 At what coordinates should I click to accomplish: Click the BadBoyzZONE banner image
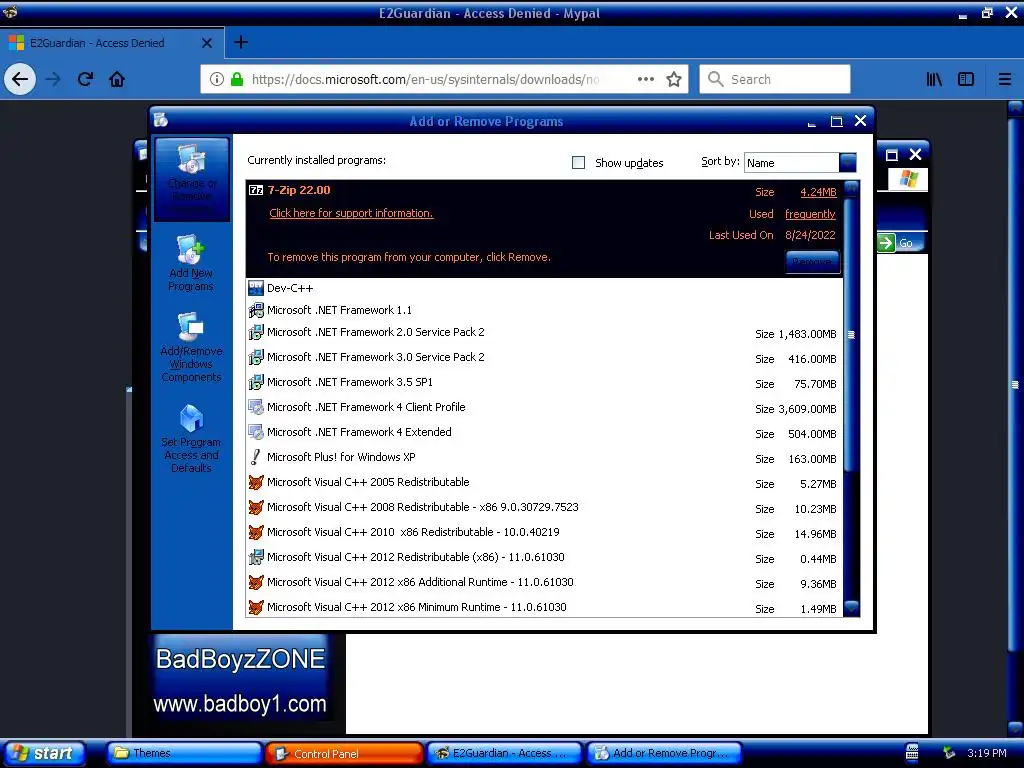pyautogui.click(x=240, y=678)
